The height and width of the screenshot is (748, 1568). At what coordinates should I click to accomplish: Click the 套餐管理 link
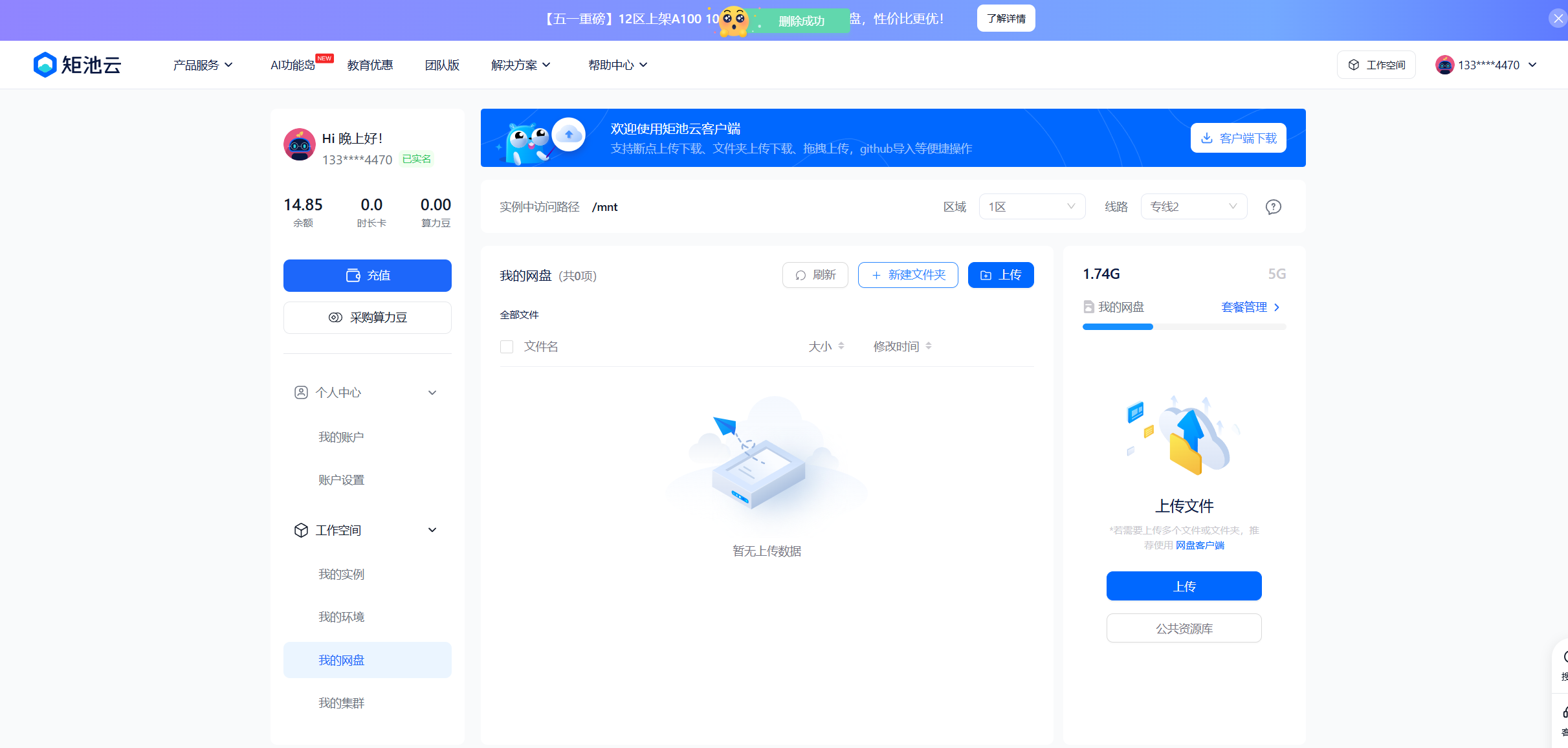1250,307
